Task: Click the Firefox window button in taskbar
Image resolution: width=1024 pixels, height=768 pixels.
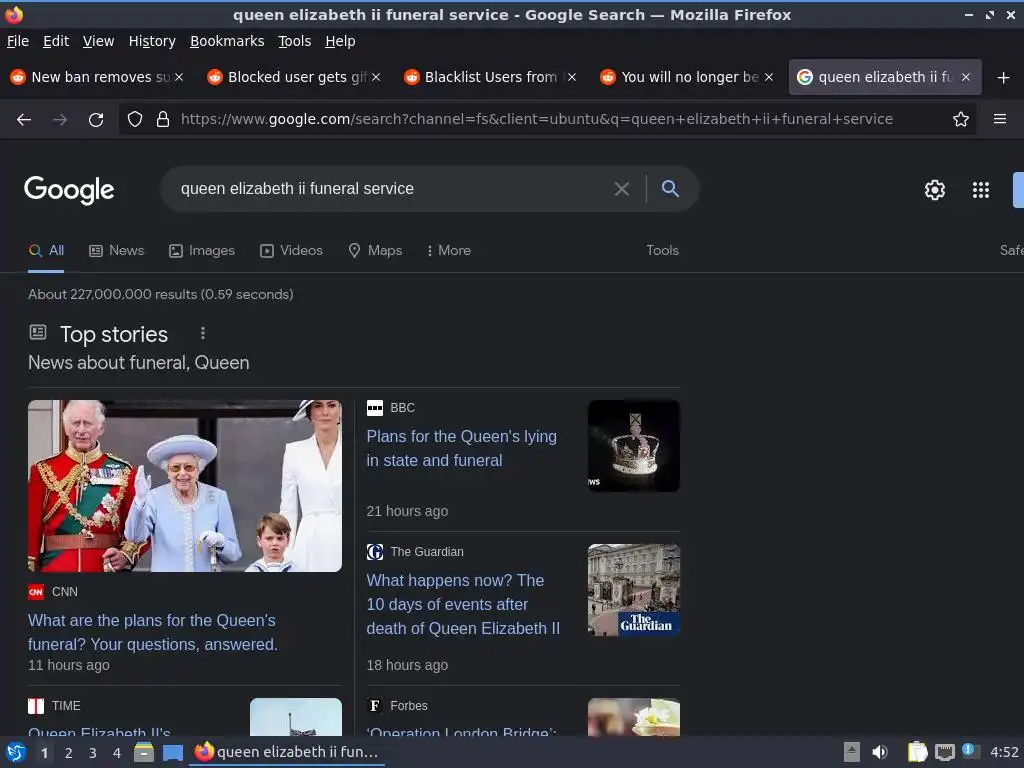Action: [287, 752]
